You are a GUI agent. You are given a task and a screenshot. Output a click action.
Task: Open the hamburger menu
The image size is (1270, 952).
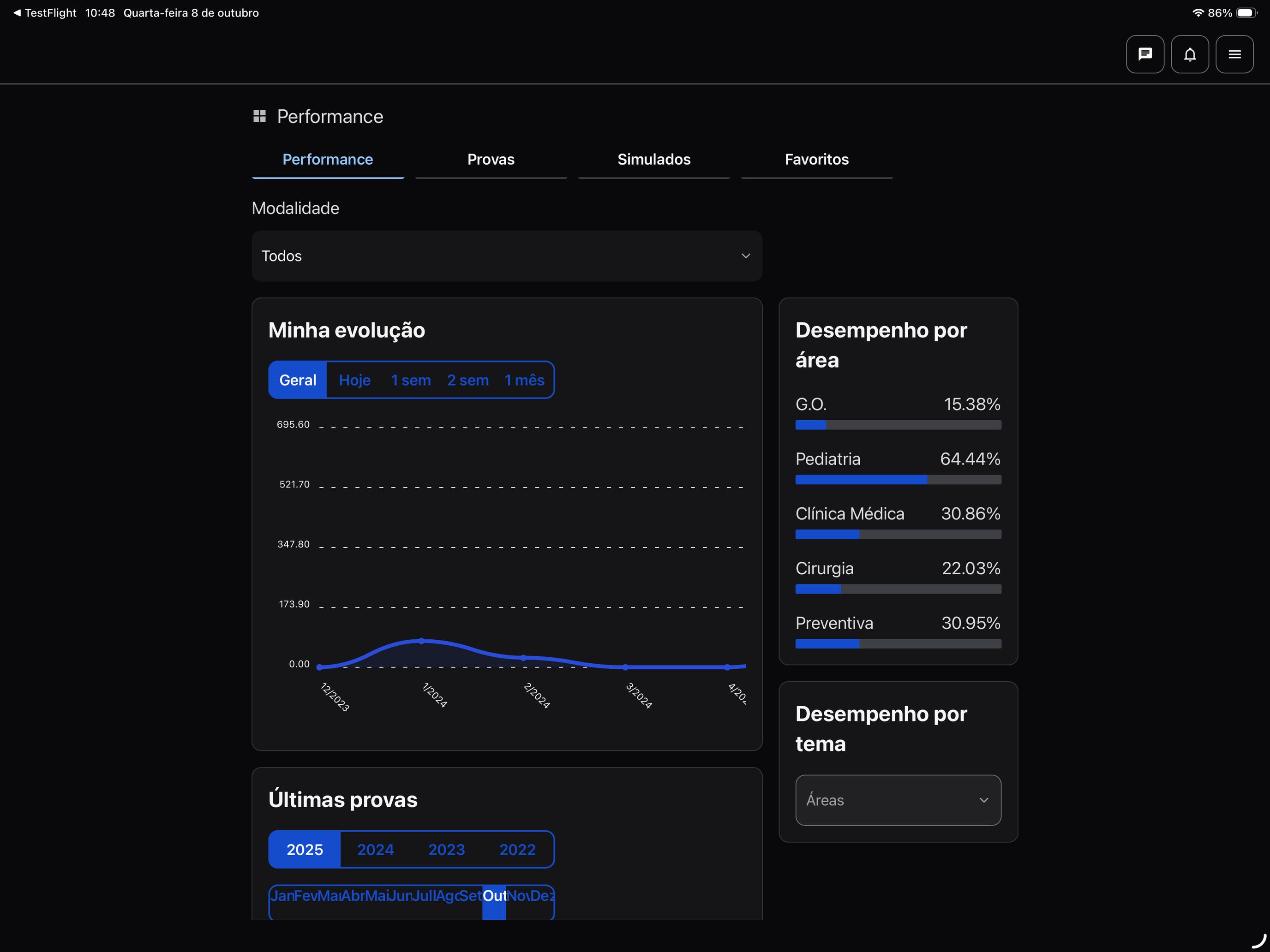(x=1234, y=54)
